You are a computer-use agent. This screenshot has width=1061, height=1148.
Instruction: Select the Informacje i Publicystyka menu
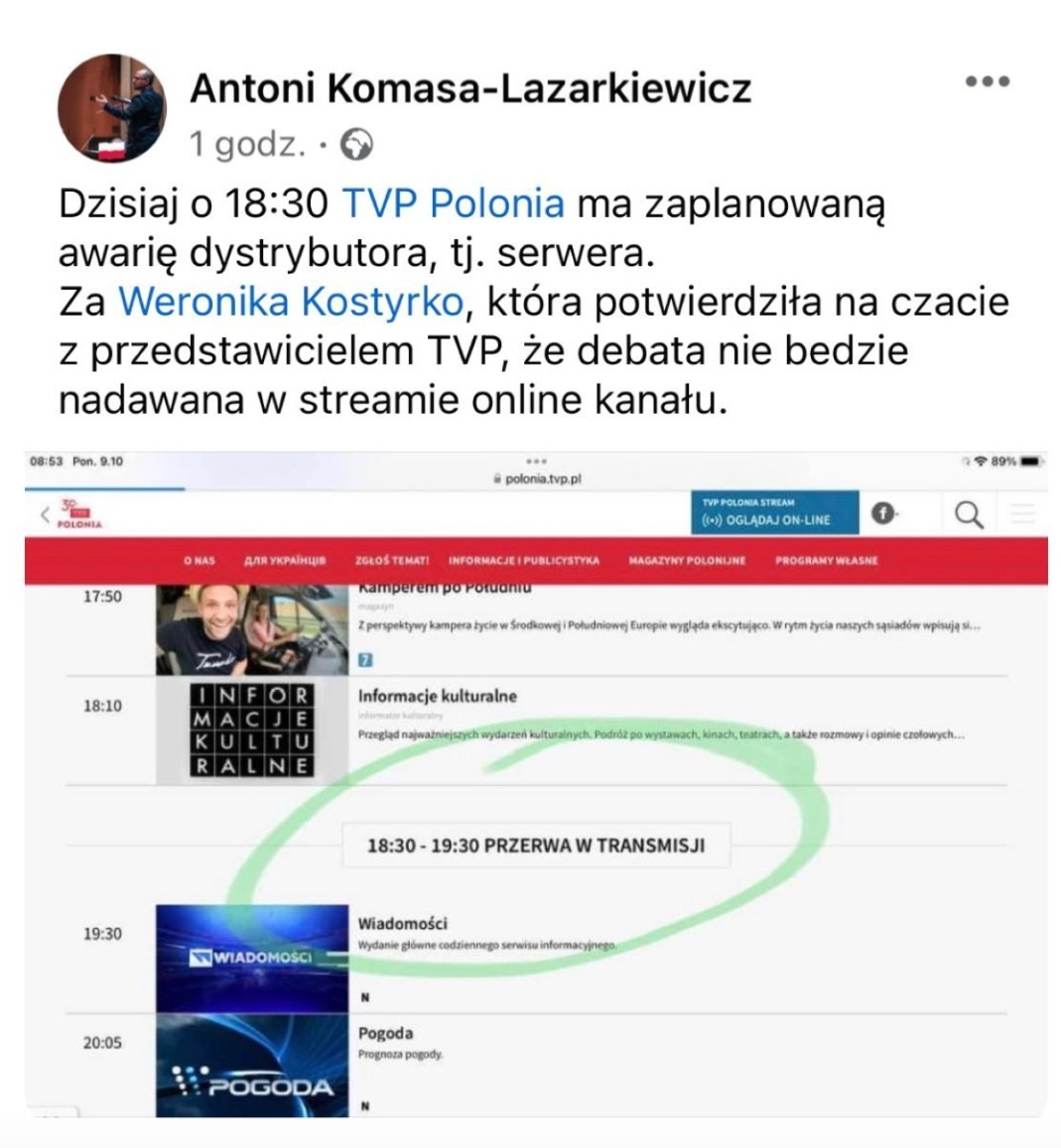(523, 560)
